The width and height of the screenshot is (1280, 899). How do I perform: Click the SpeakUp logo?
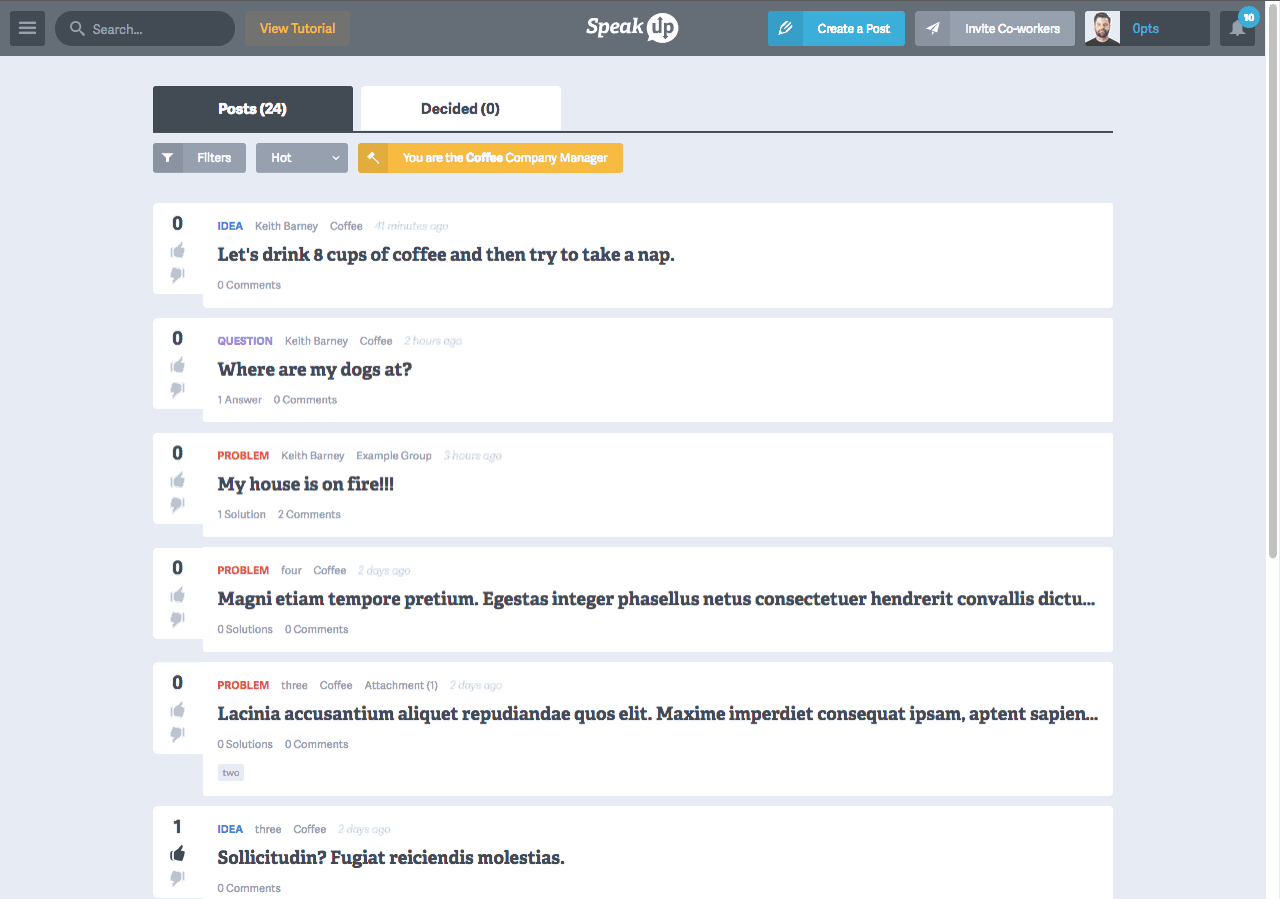coord(632,28)
